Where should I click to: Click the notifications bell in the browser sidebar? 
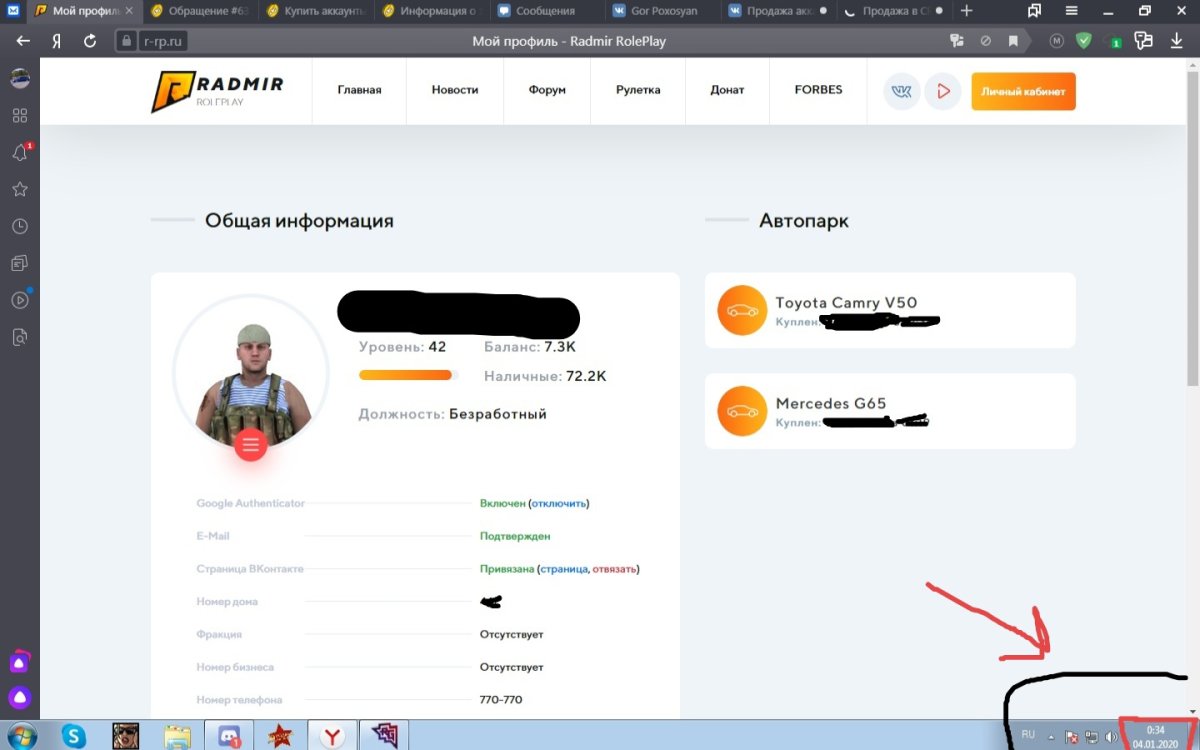tap(19, 152)
